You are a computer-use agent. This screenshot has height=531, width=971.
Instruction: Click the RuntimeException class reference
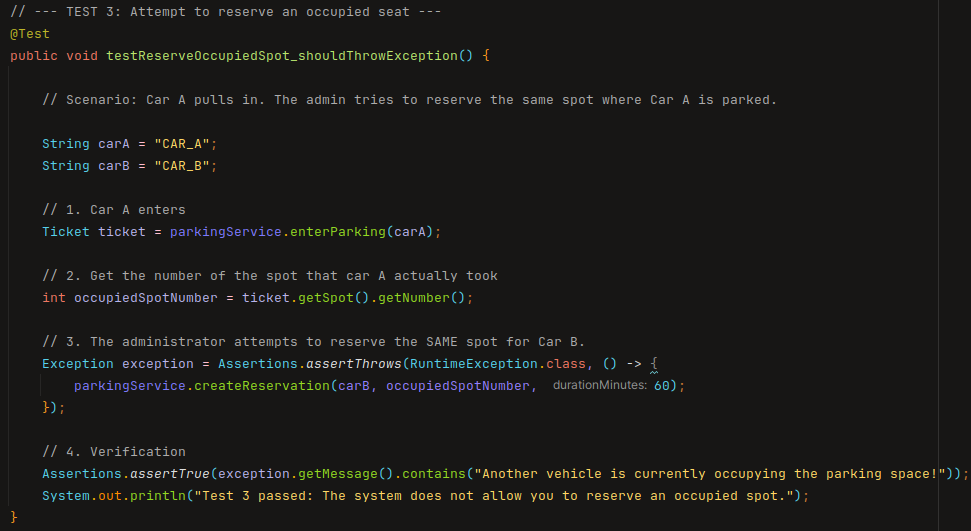474,364
